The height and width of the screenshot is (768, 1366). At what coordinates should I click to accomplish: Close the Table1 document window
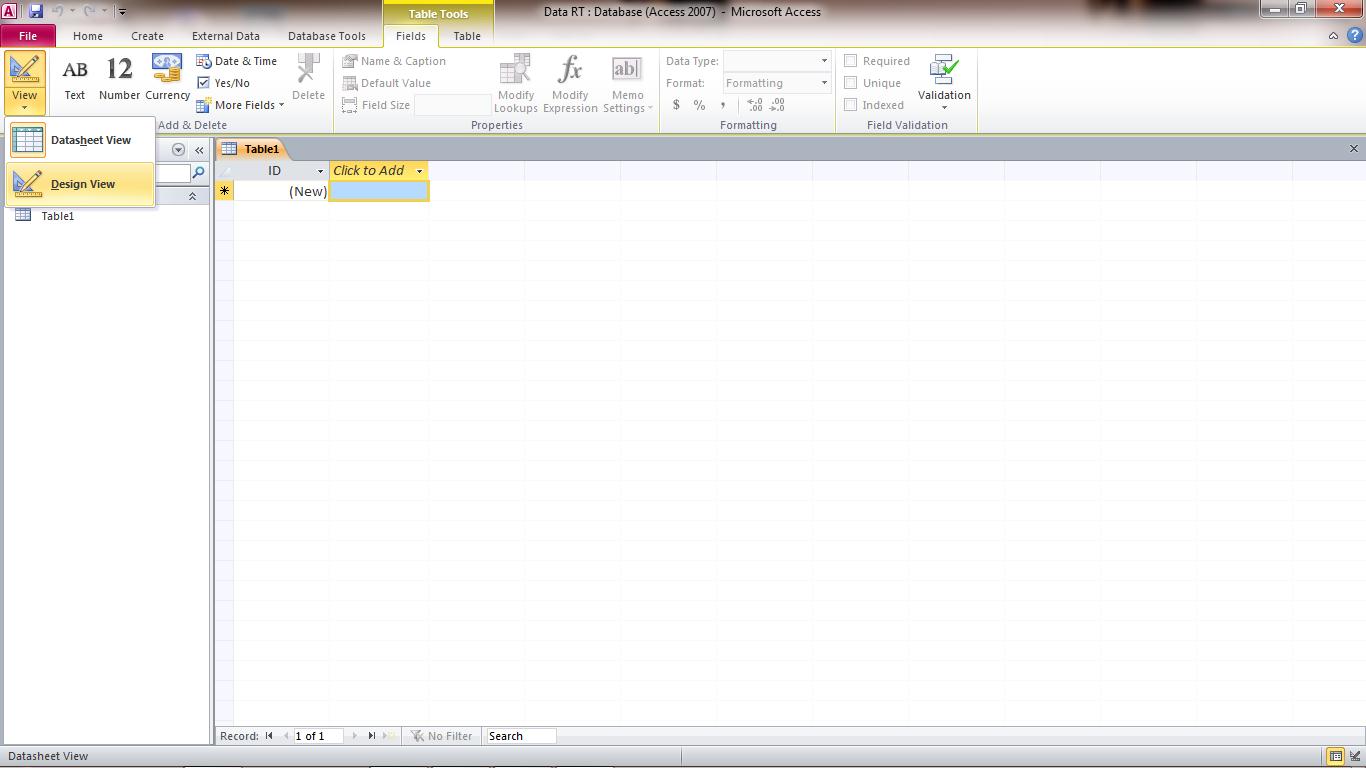(x=1354, y=149)
